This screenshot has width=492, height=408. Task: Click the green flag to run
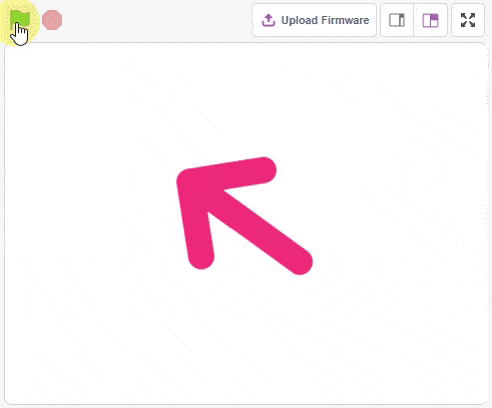20,20
